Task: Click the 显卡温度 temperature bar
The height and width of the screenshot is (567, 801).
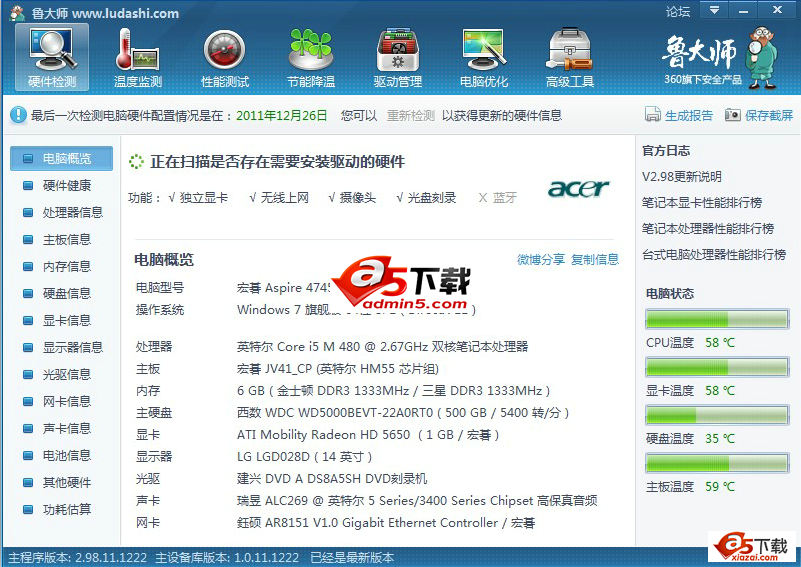Action: (x=717, y=367)
